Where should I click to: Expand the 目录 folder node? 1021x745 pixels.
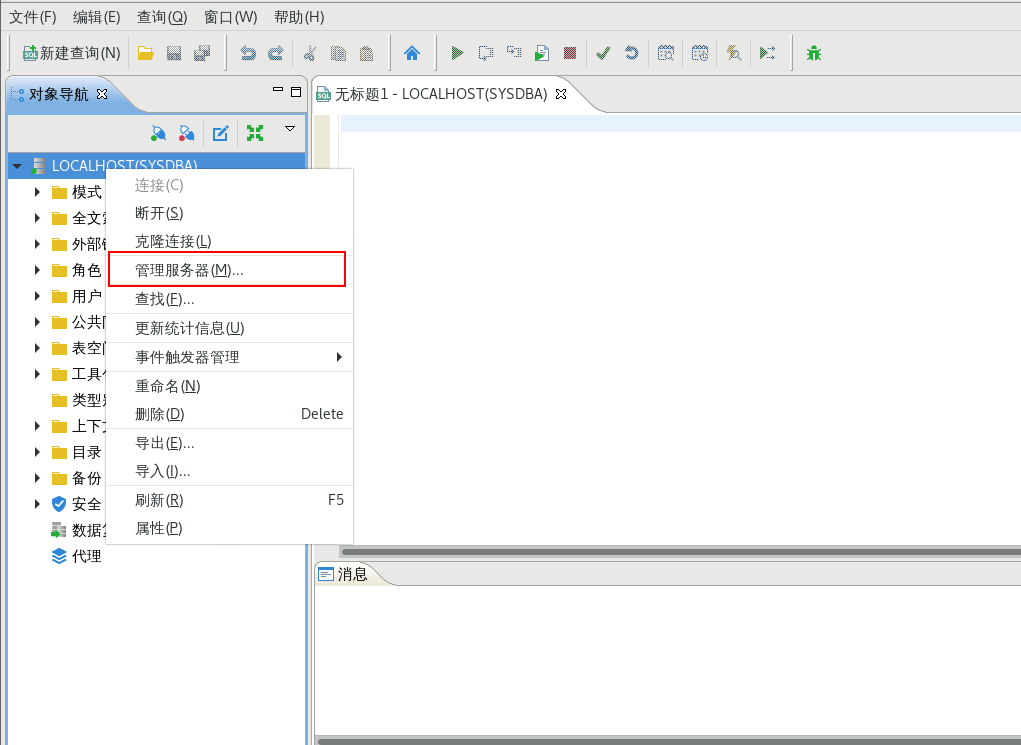click(x=37, y=452)
